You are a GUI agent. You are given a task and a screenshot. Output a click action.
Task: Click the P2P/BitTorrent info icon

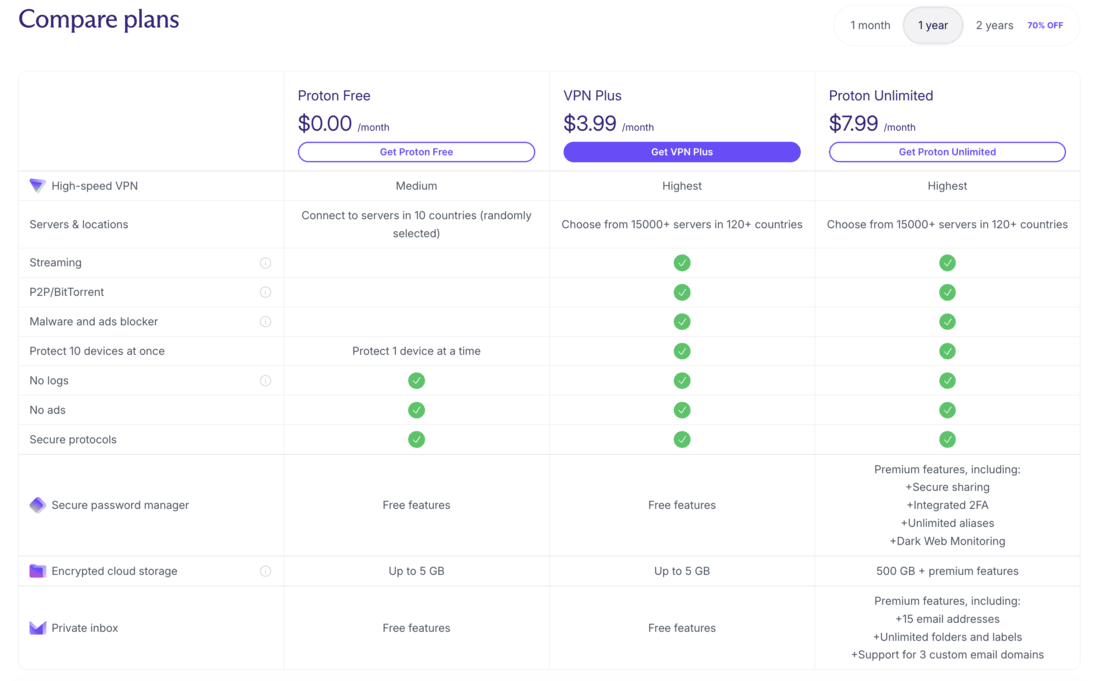[x=265, y=292]
